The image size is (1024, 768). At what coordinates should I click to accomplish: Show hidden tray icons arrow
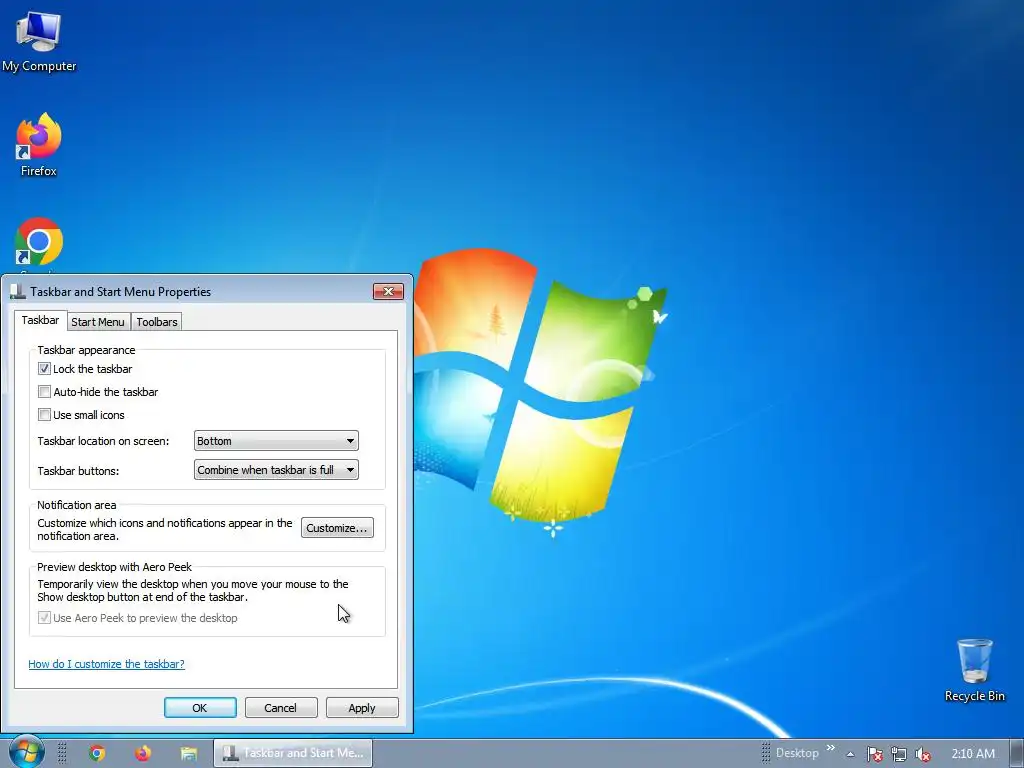coord(850,754)
